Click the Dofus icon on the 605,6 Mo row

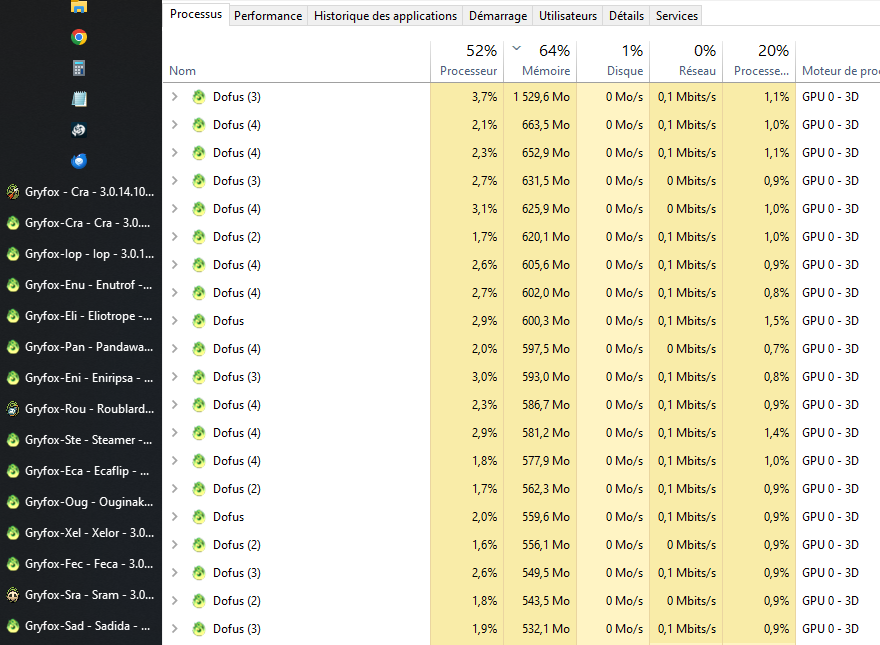(x=199, y=265)
